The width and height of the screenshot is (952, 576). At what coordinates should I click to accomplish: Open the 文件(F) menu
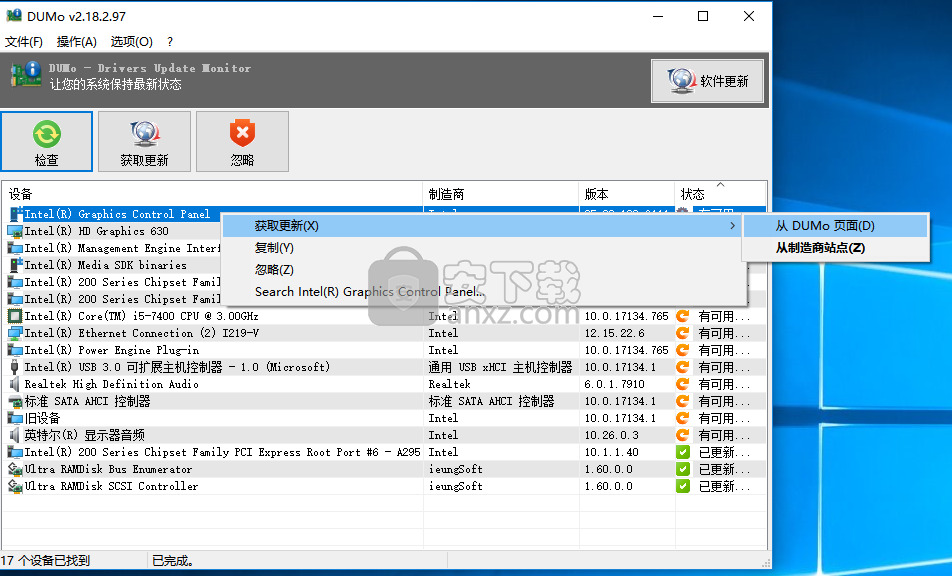click(24, 41)
